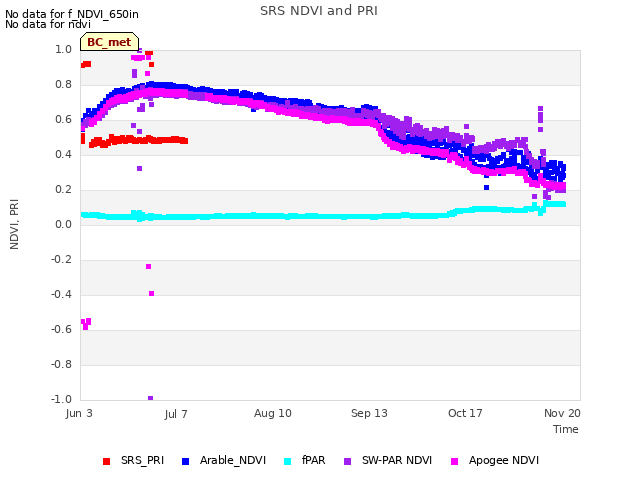Click the -0.8 y-axis tick label

click(61, 364)
